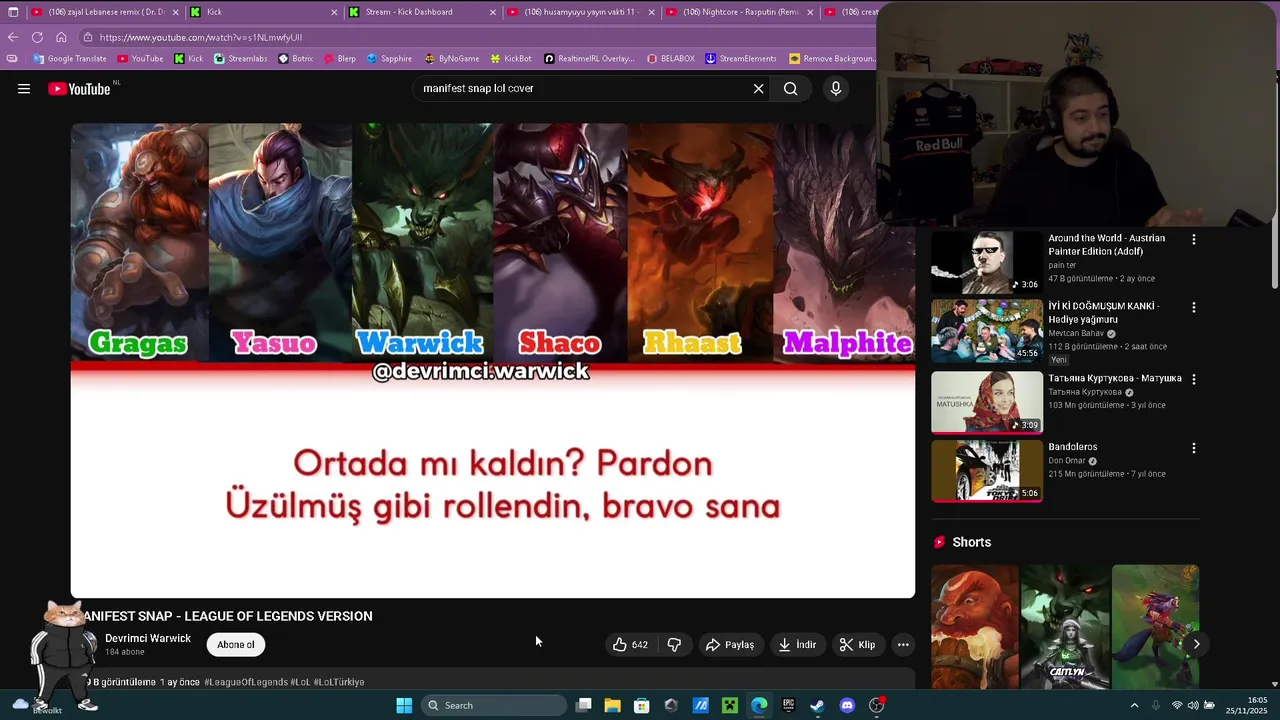Open Epic Games Launcher from taskbar
The width and height of the screenshot is (1280, 720).
coord(788,705)
